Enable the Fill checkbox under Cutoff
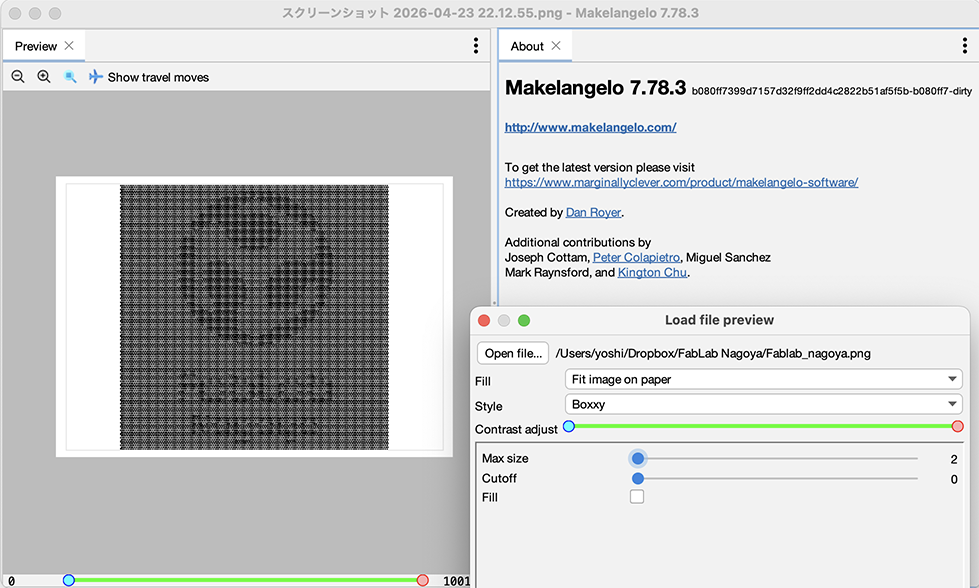This screenshot has height=588, width=979. tap(637, 497)
